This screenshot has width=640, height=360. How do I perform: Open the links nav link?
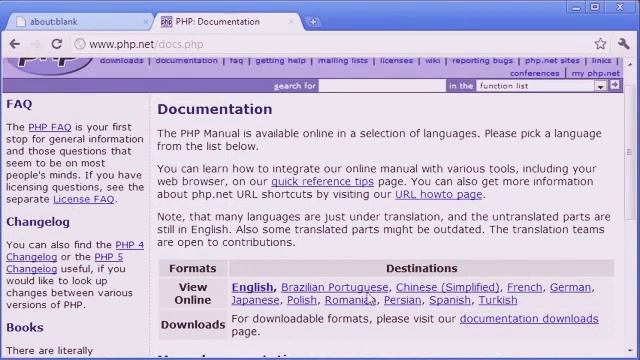(x=602, y=60)
